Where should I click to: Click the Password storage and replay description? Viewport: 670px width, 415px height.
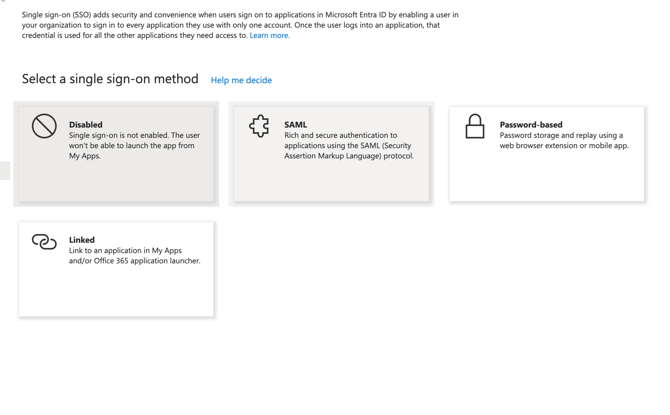click(x=563, y=141)
